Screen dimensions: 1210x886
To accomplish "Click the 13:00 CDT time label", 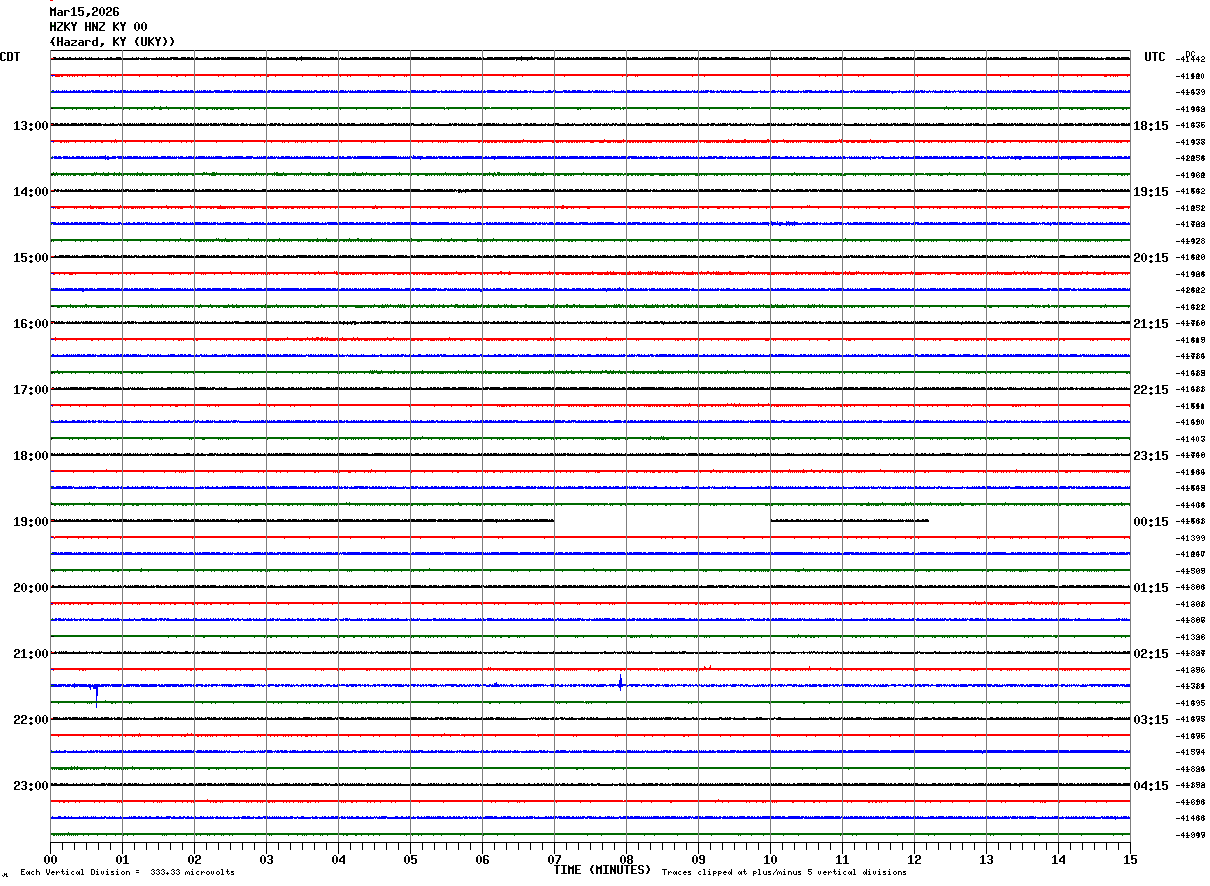I will [30, 126].
